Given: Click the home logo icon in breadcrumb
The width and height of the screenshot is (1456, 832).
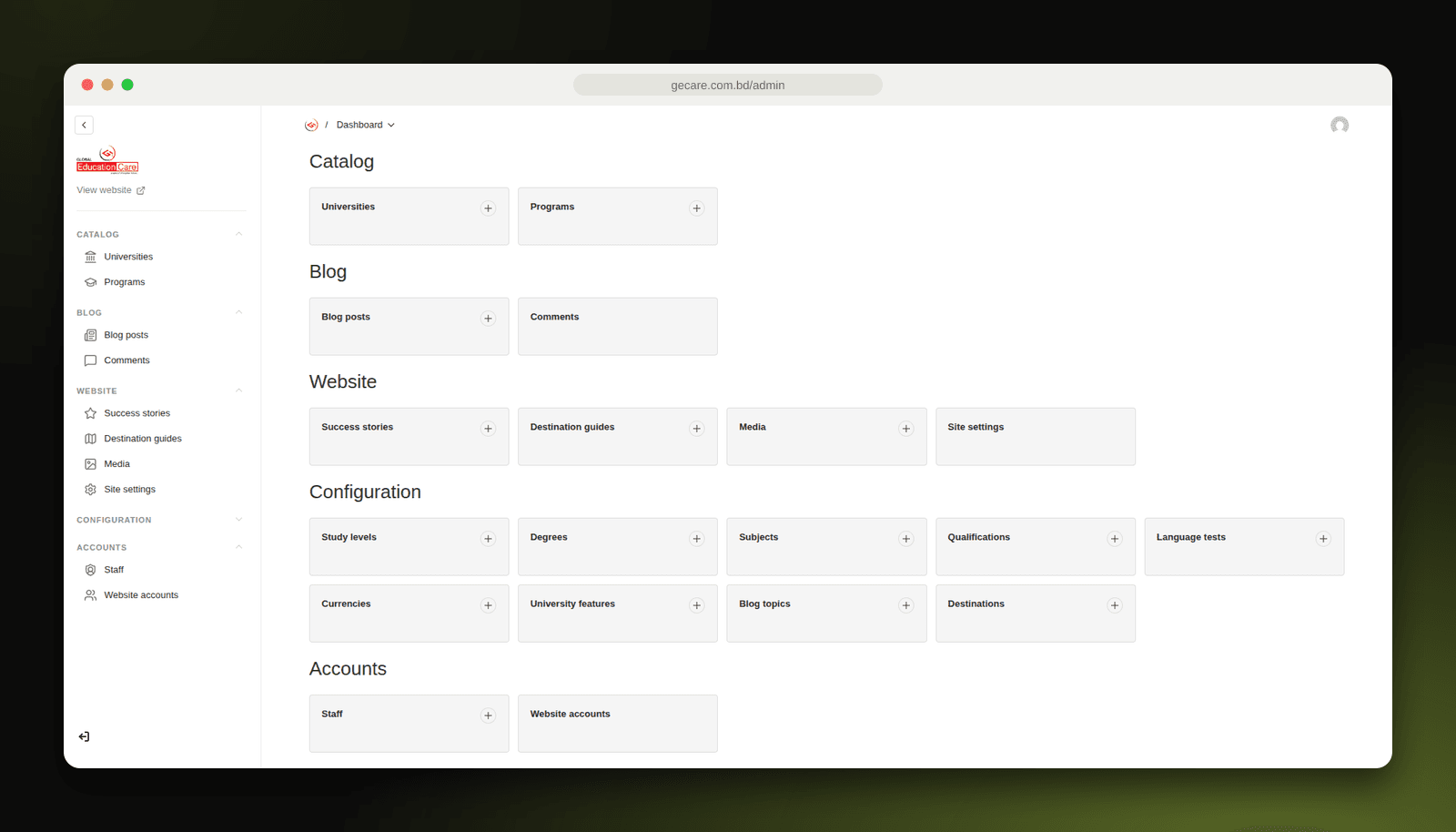Looking at the screenshot, I should 311,125.
